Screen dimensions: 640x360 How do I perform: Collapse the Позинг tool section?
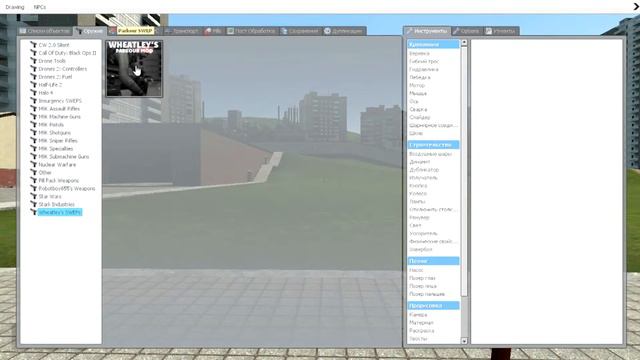click(433, 261)
